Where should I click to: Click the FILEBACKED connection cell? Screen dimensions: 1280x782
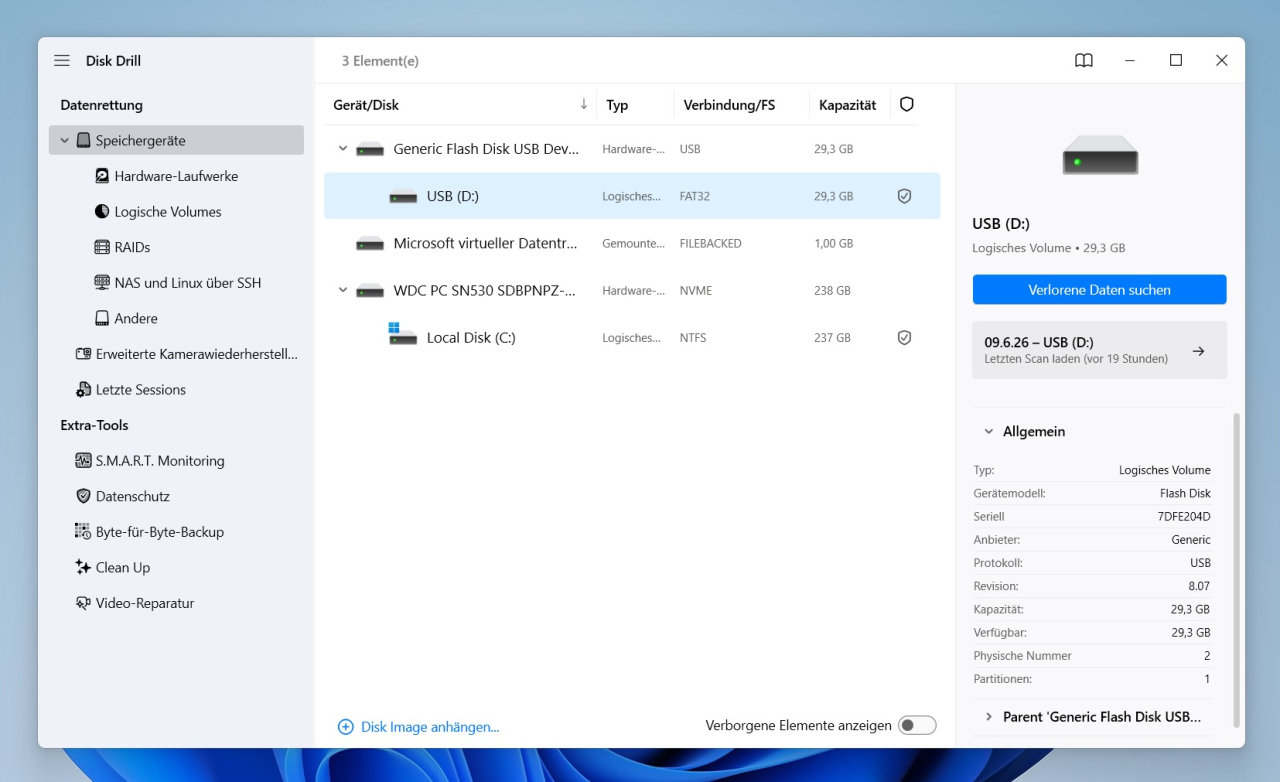click(711, 244)
